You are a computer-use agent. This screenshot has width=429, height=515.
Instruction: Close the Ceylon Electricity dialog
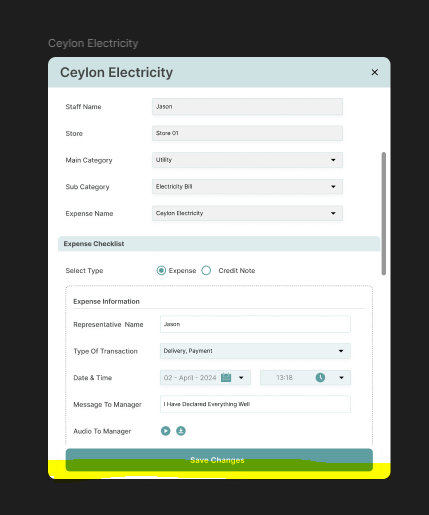point(375,72)
